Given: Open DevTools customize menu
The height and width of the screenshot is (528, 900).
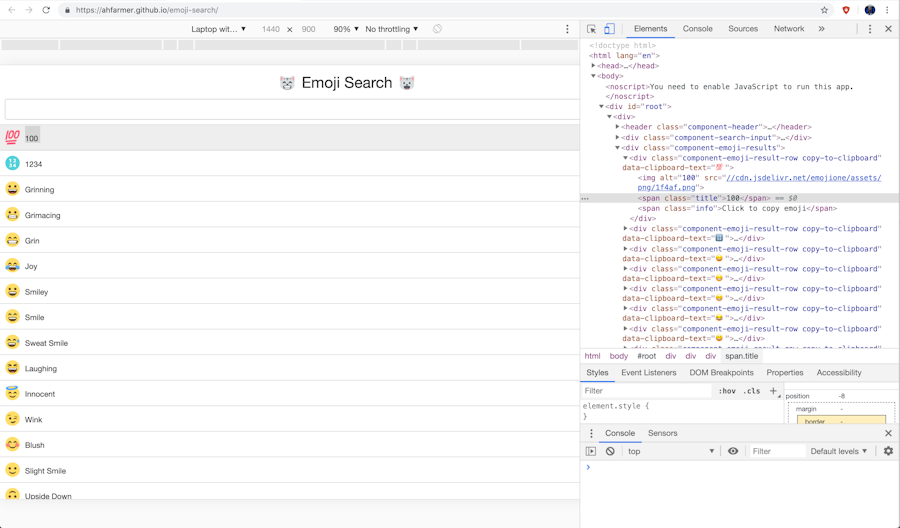Looking at the screenshot, I should click(870, 29).
